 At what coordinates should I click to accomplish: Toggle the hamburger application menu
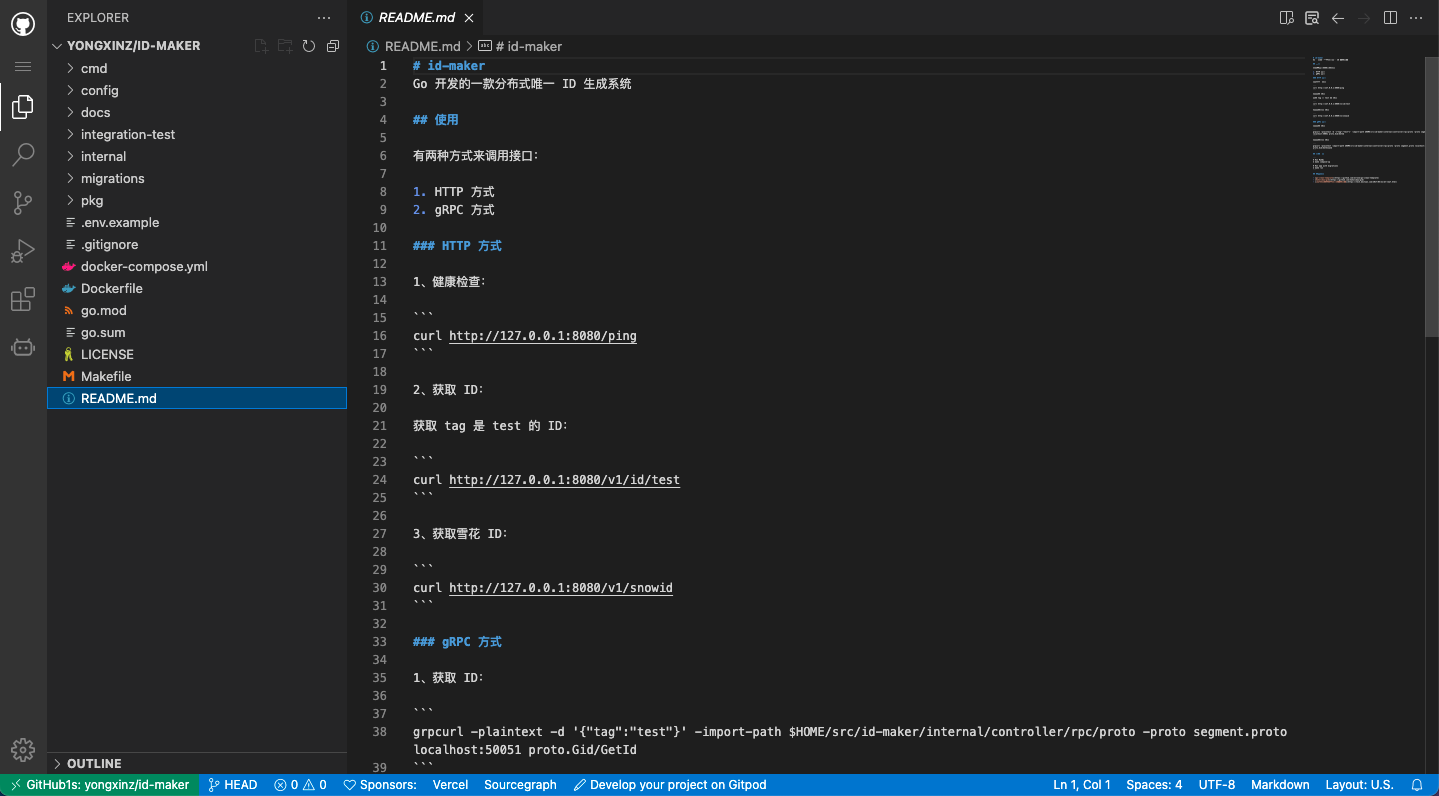click(23, 66)
